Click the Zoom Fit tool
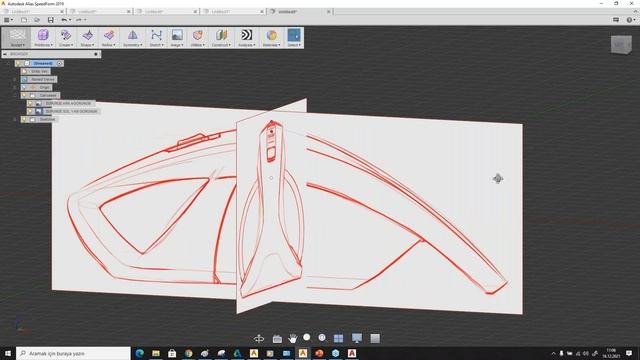640x360 pixels. pos(322,338)
